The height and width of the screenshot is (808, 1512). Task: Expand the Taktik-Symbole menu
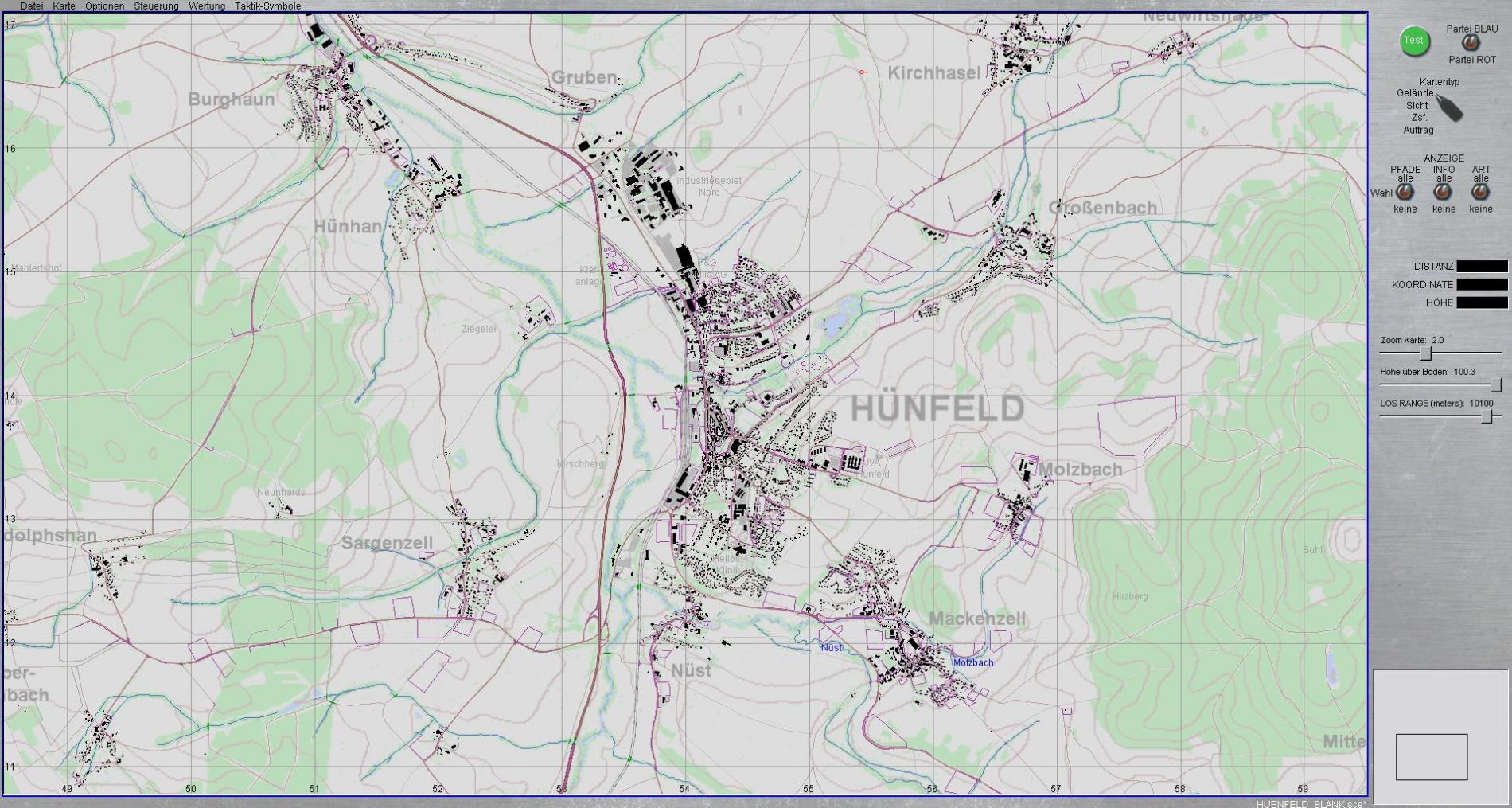pyautogui.click(x=267, y=6)
